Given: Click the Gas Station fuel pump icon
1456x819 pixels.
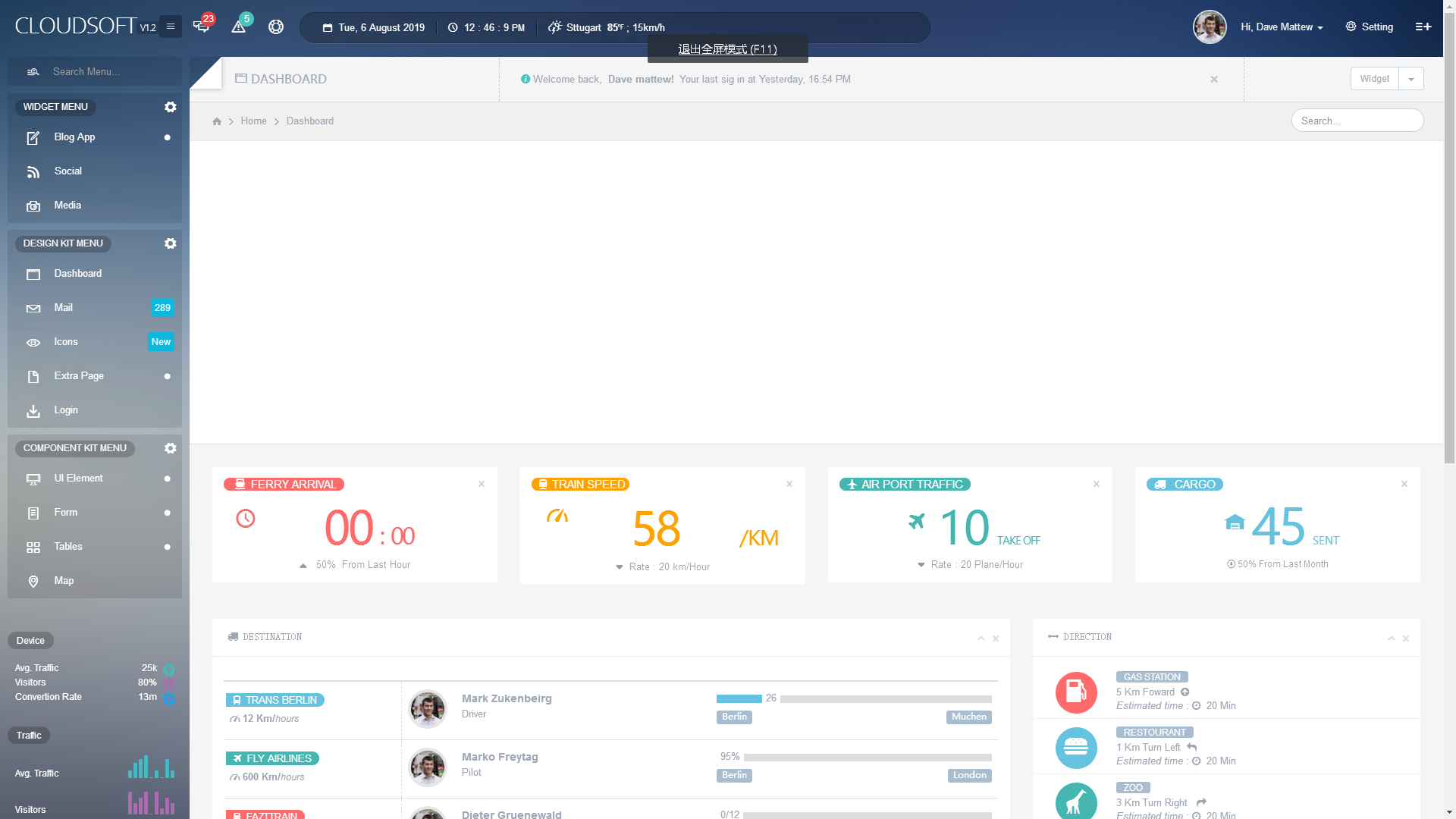Looking at the screenshot, I should coord(1076,692).
